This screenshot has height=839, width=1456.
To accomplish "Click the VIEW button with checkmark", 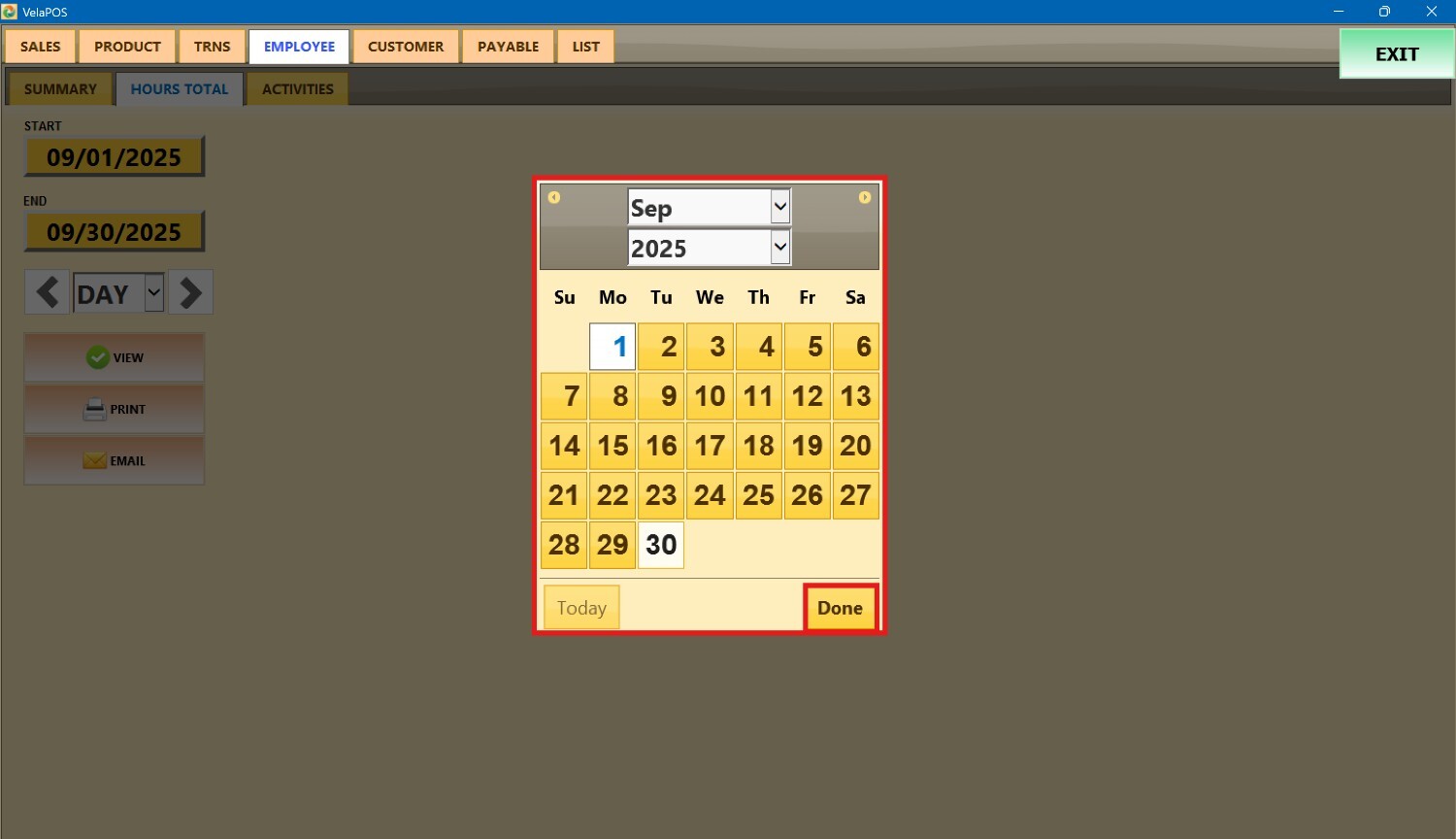I will click(x=115, y=357).
